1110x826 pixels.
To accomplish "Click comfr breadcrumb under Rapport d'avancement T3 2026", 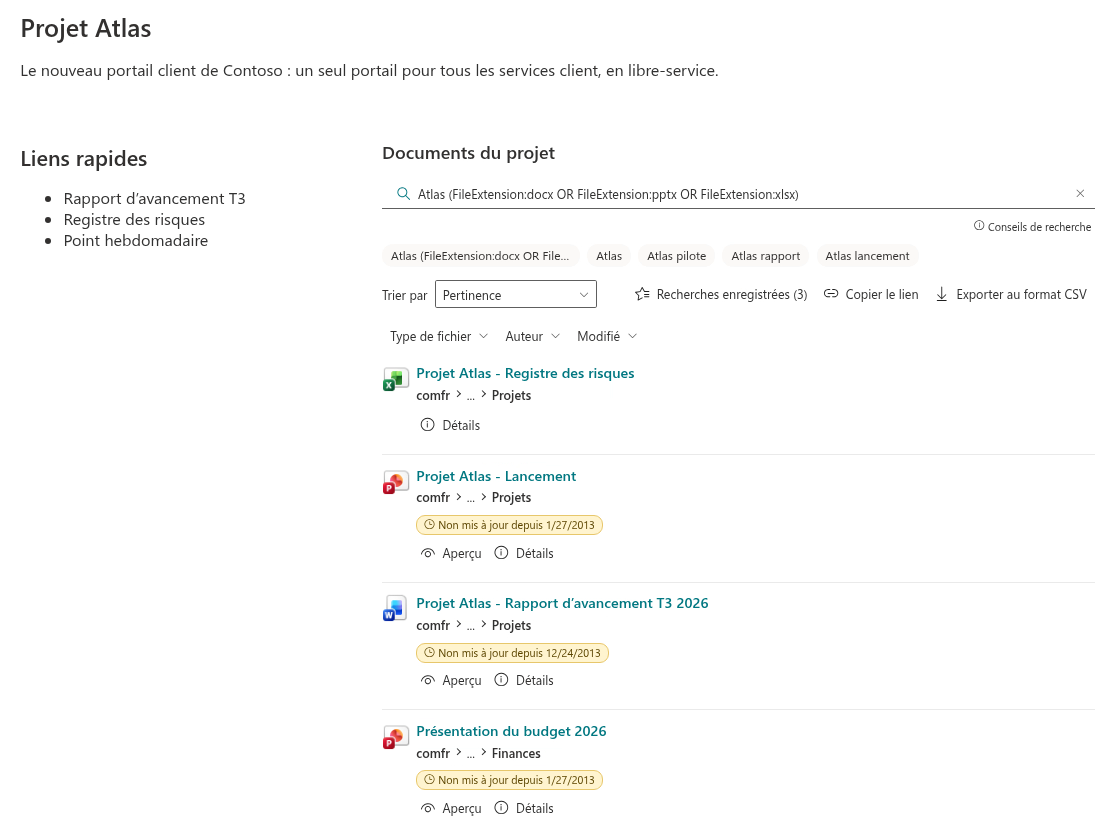I will point(433,626).
